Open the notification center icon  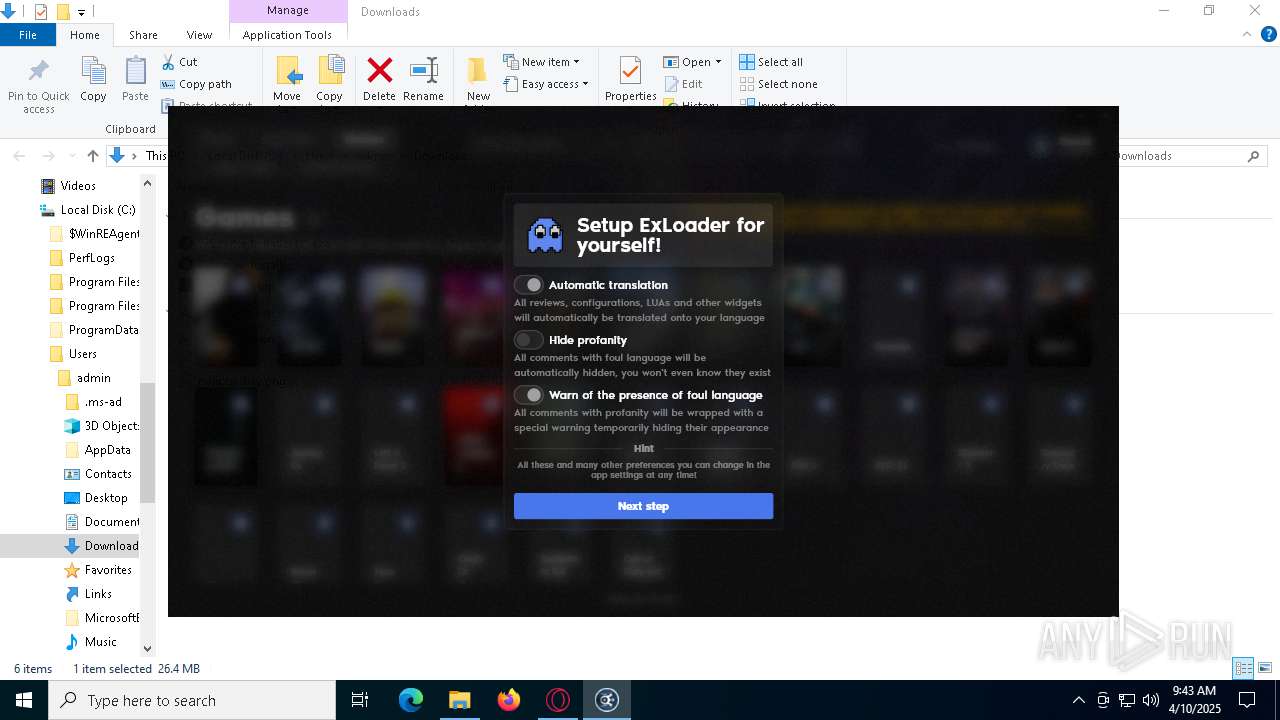point(1247,700)
